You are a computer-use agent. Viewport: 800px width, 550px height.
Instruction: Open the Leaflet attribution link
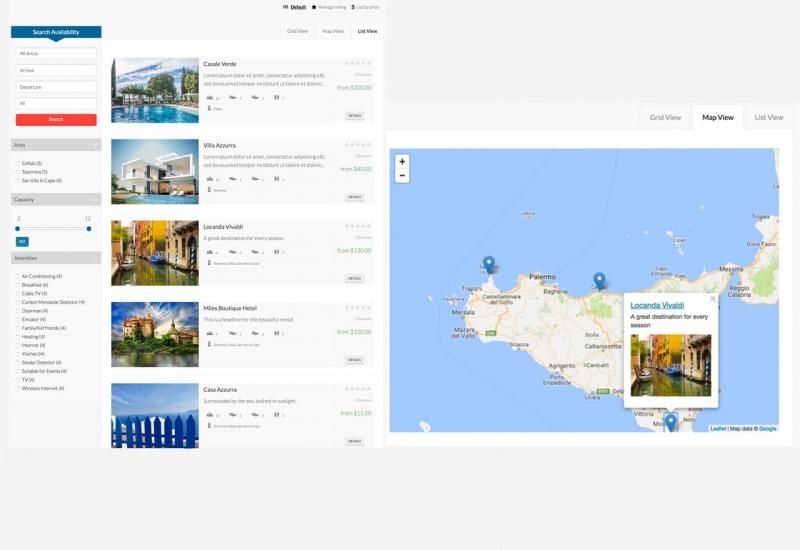(718, 429)
